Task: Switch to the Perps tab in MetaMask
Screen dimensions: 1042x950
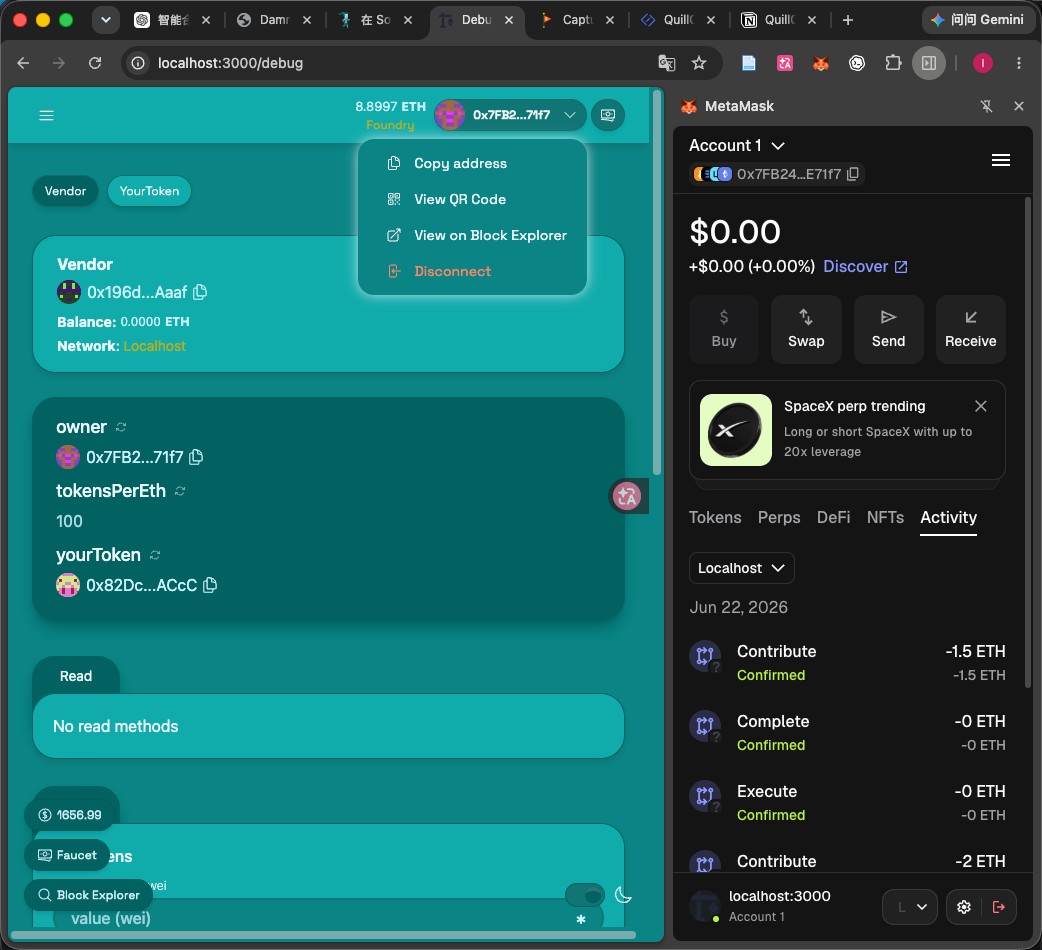Action: click(x=779, y=518)
